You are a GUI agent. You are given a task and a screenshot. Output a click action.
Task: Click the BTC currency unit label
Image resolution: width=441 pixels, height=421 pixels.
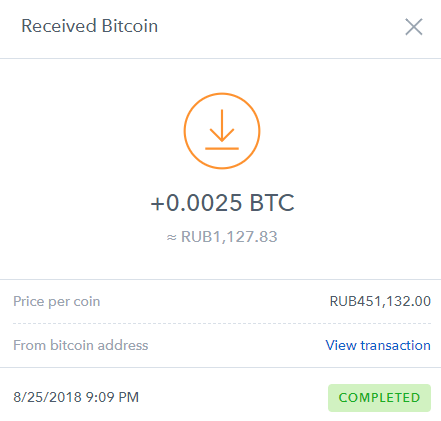(272, 202)
